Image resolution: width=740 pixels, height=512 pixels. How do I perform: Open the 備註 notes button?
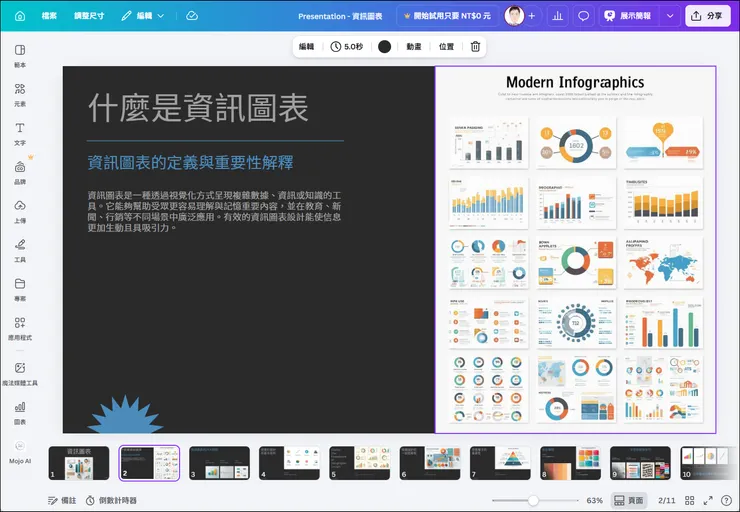click(62, 500)
